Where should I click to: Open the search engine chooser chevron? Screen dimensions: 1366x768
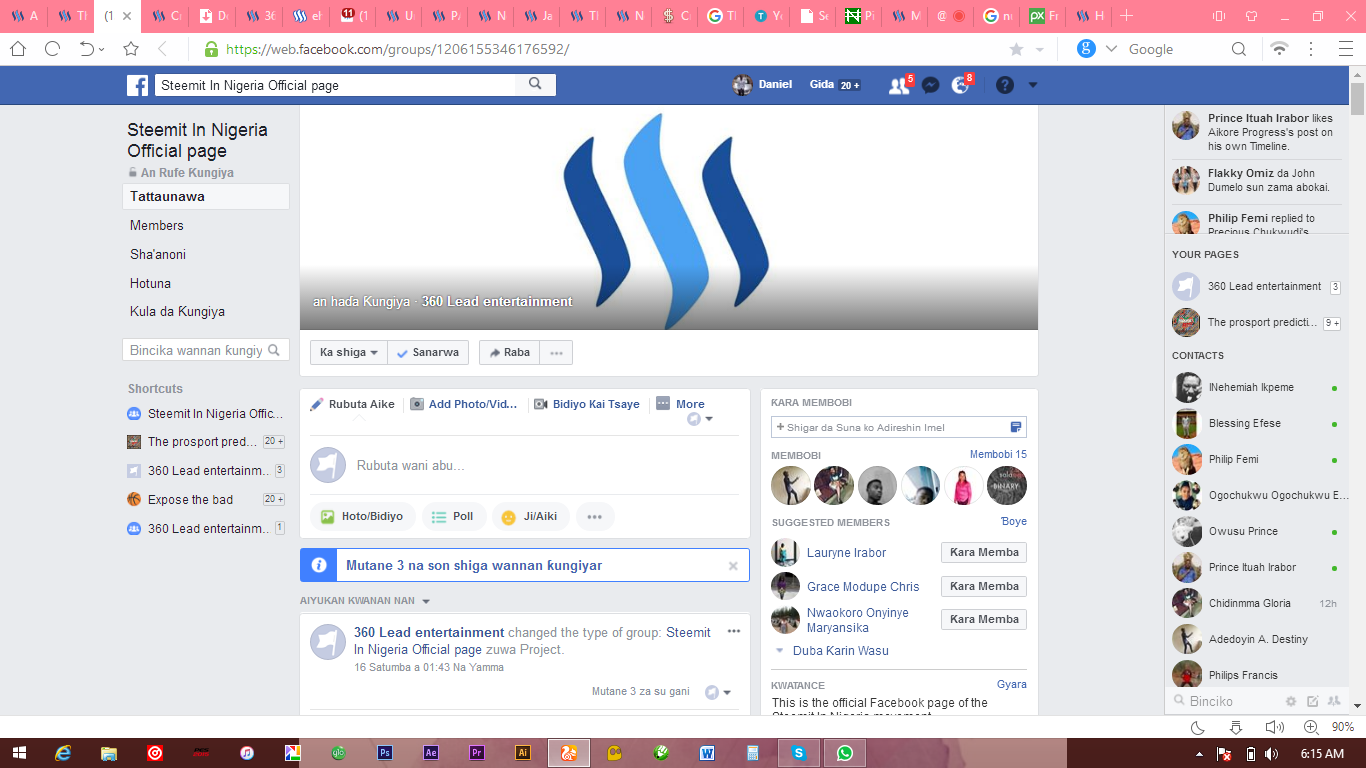(1111, 48)
